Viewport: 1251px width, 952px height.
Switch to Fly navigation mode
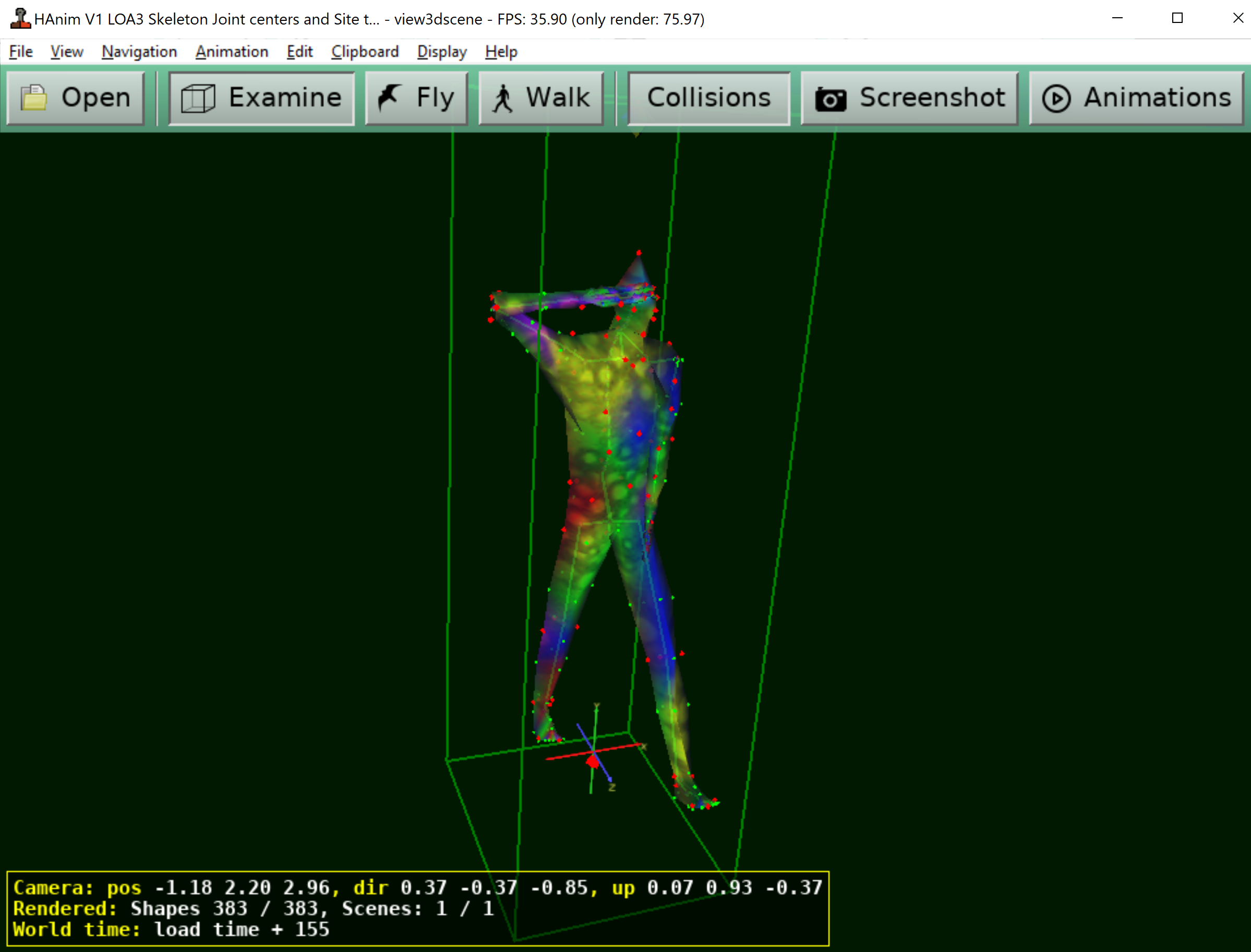(x=417, y=98)
